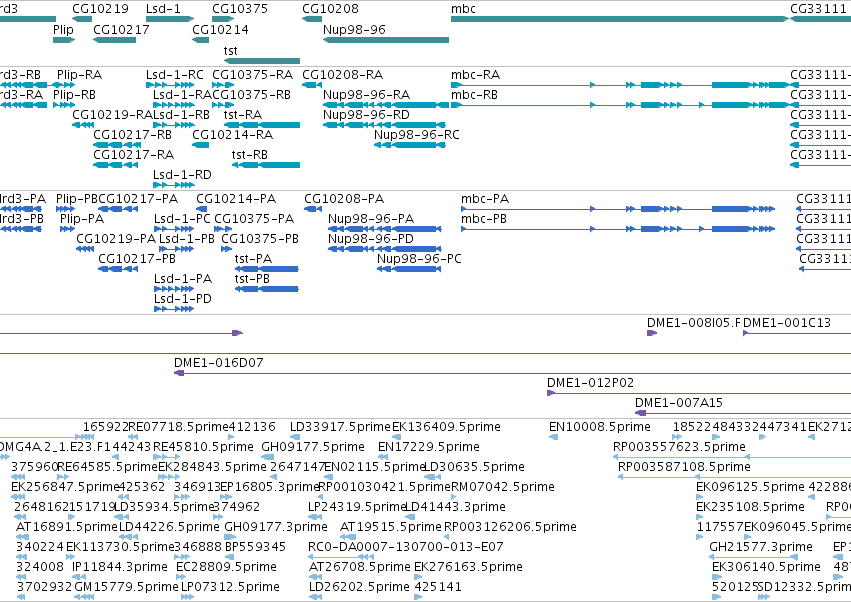The height and width of the screenshot is (602, 851).
Task: Click the CG10219 gene label
Action: (100, 9)
